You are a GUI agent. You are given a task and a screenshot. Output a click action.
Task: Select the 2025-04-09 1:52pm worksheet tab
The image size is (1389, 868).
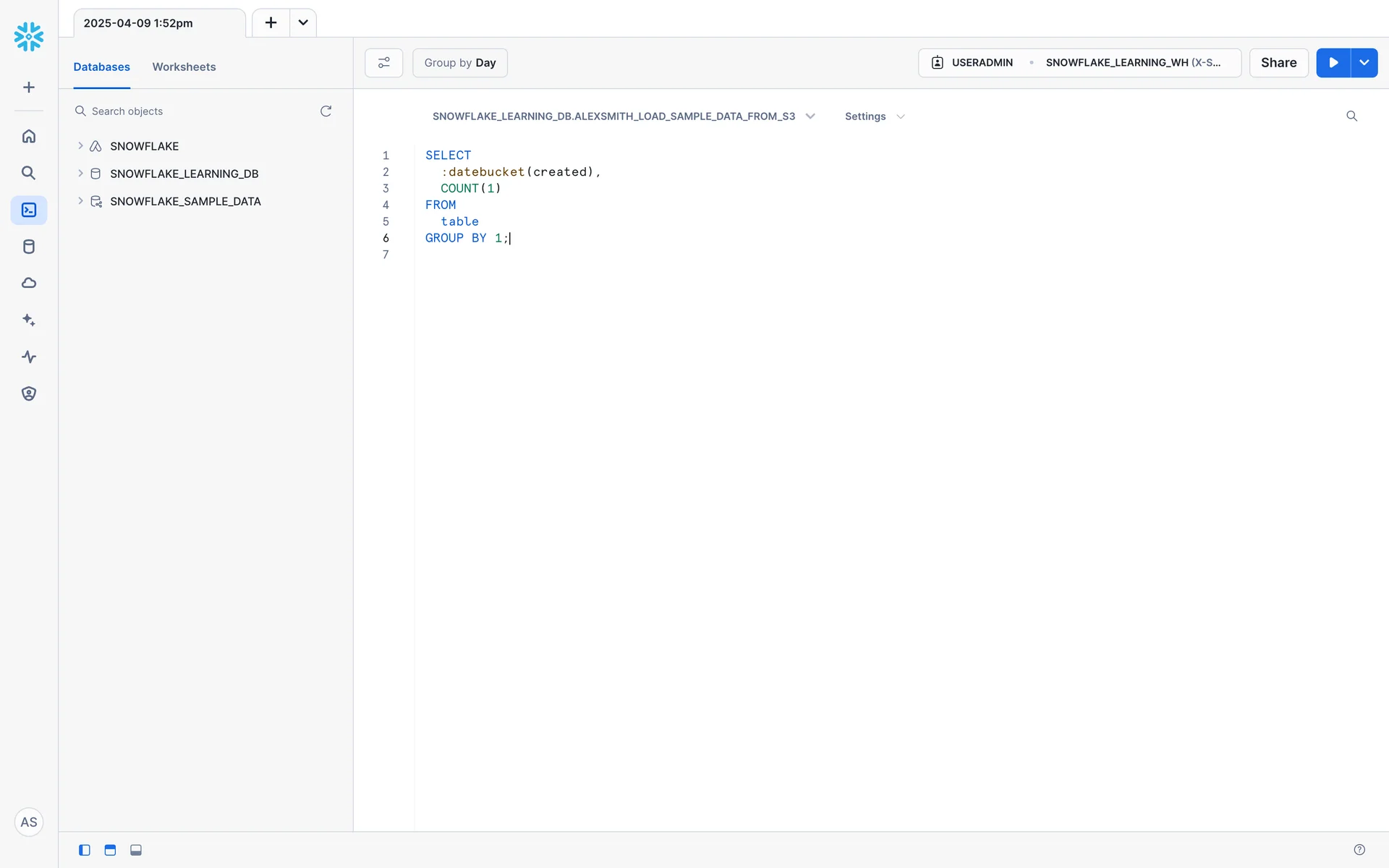click(x=138, y=23)
